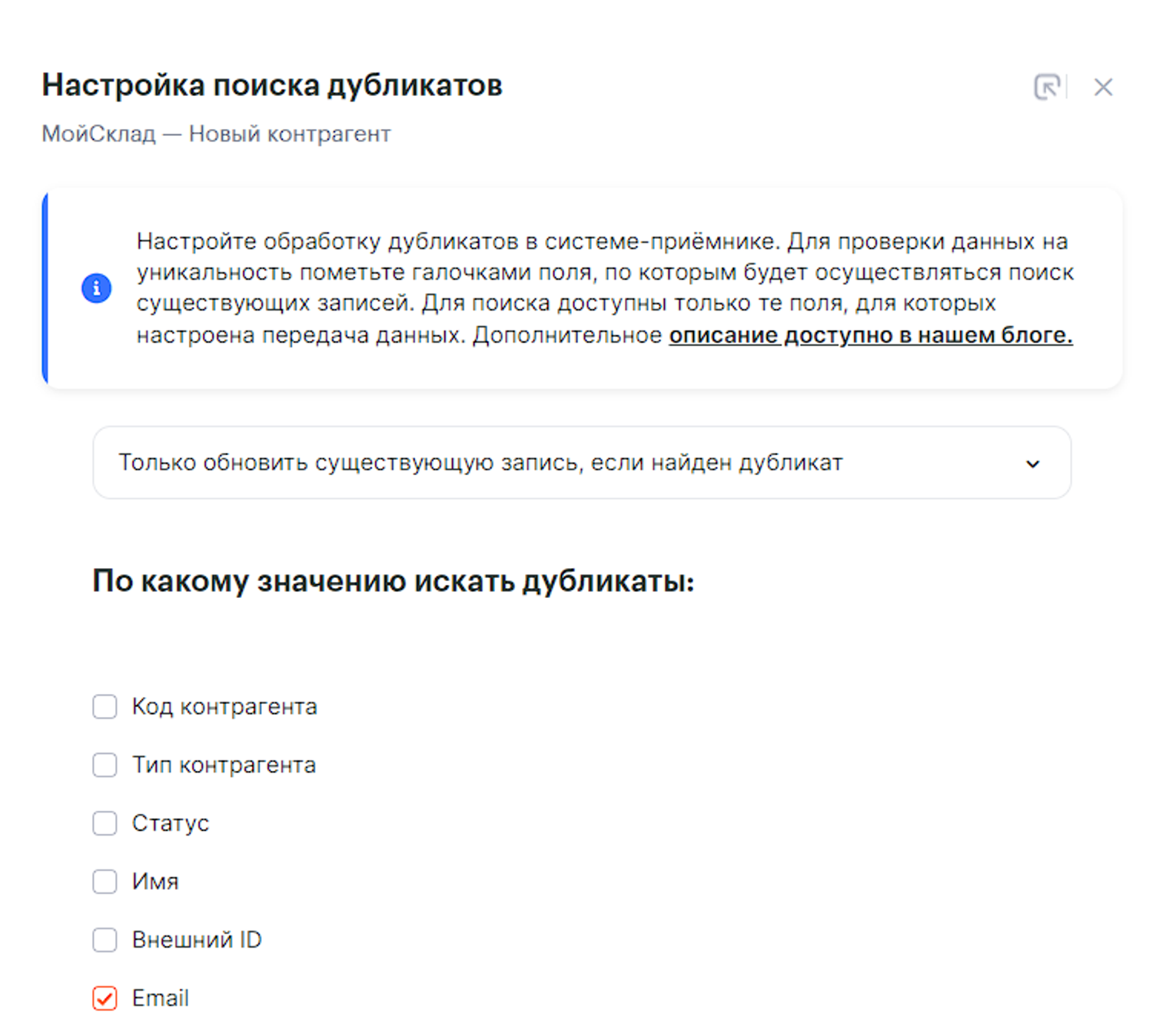Check the Статус checkbox

(105, 823)
